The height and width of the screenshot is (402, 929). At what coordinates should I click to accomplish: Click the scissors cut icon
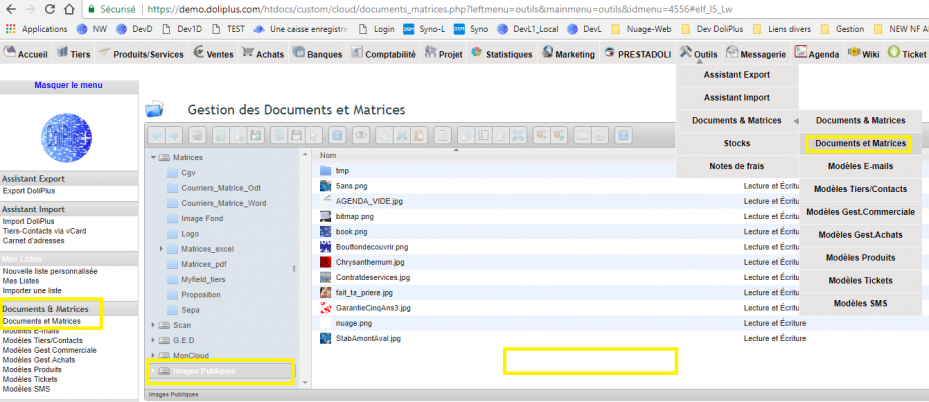click(402, 136)
